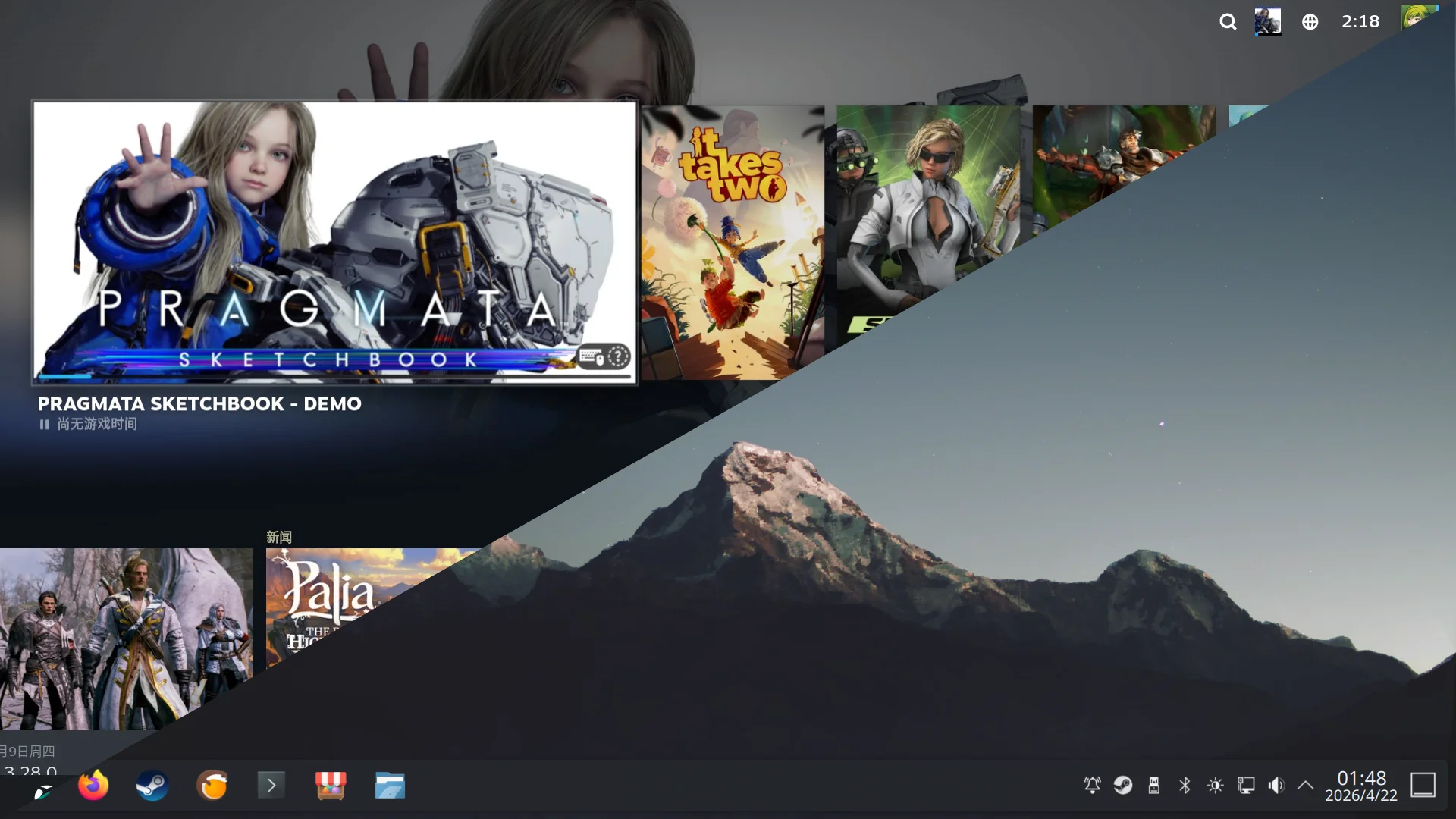Click the keyboard-mouse input icon on Pragmata tile
The height and width of the screenshot is (819, 1456).
click(591, 356)
